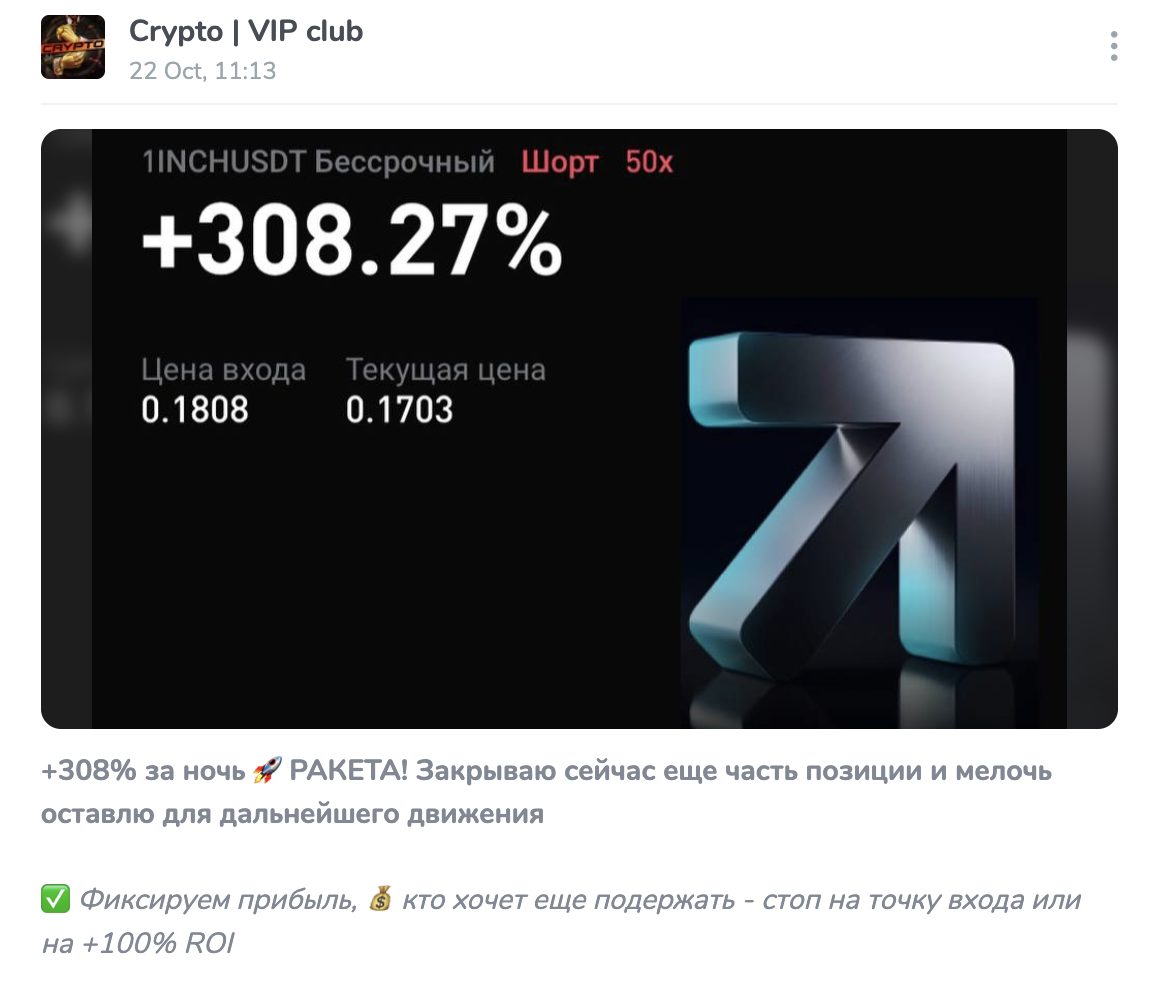Click the green checkmark emoji
Screen dimensions: 1150x994
(x=57, y=899)
